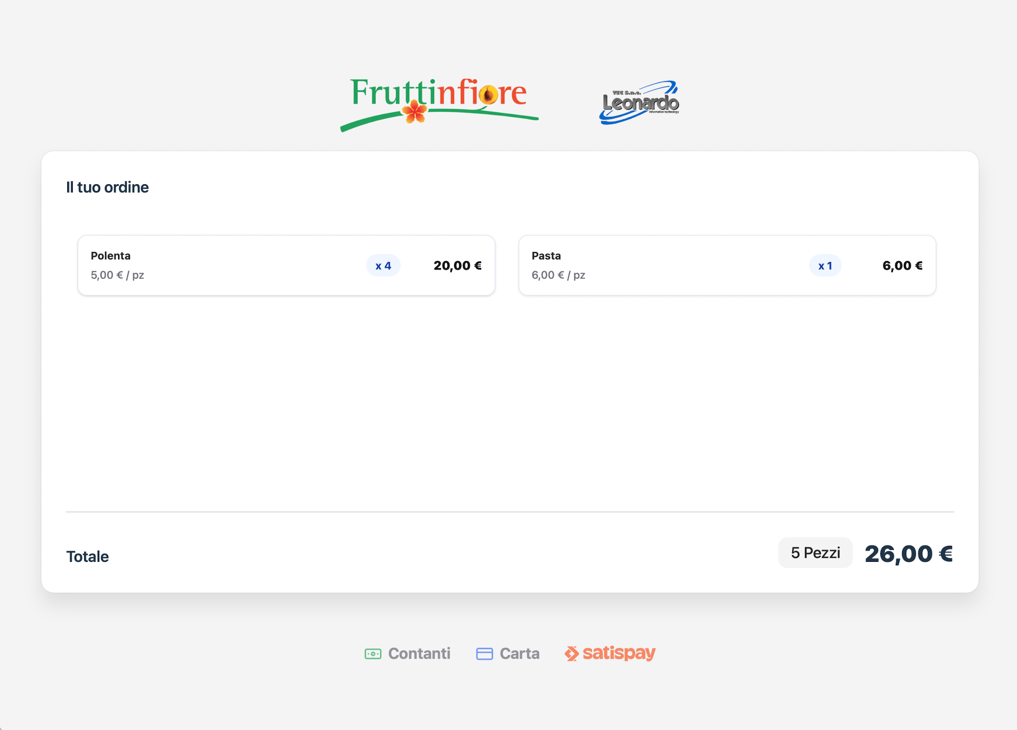Click the Leonardo logo

(639, 103)
